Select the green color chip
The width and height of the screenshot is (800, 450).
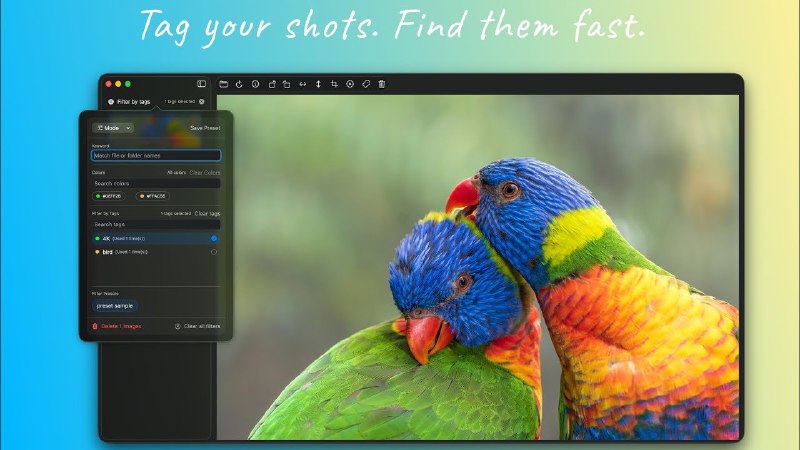click(x=114, y=196)
